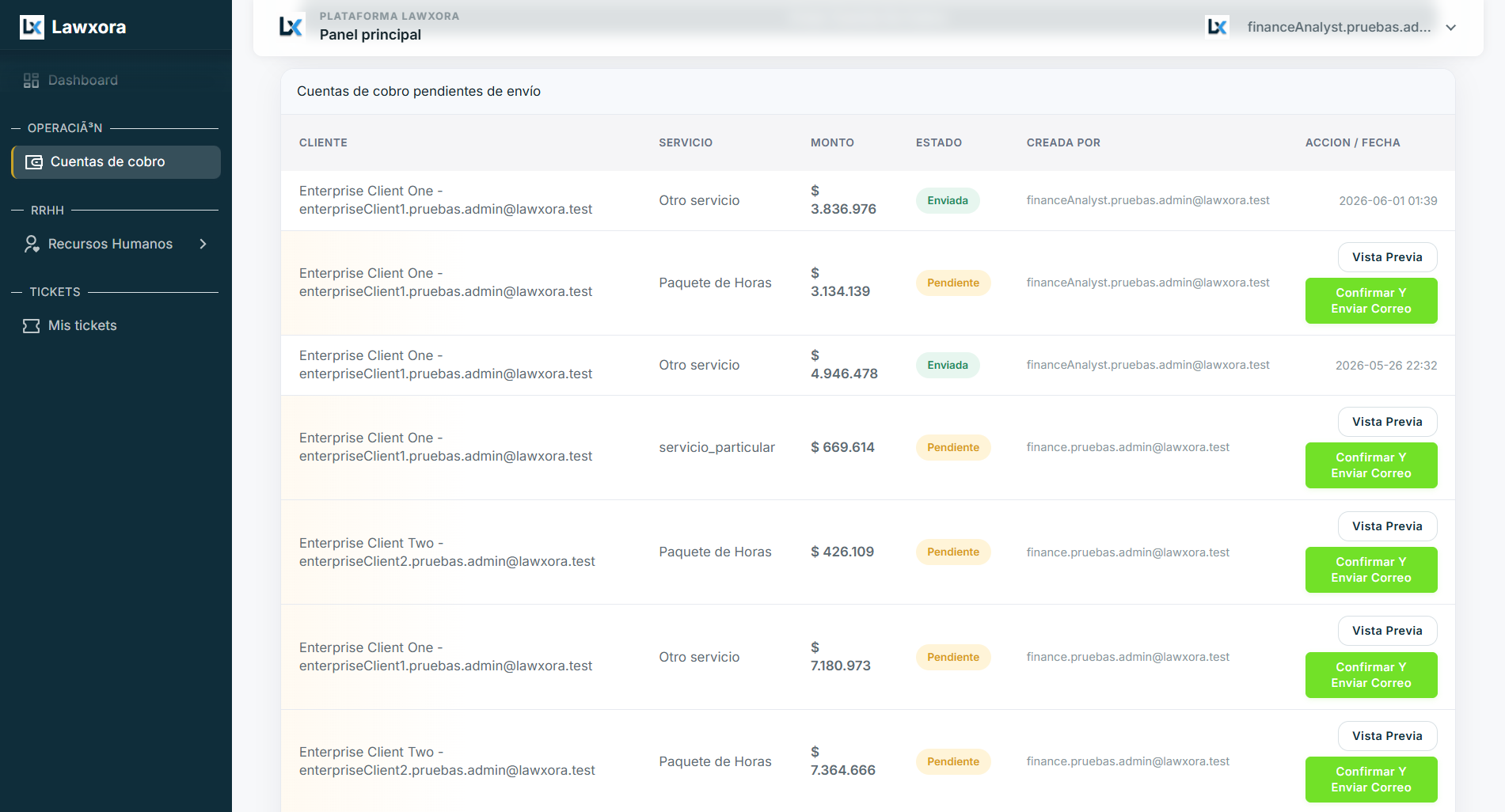Select Cuentas de cobro in sidebar
Image resolution: width=1505 pixels, height=812 pixels.
coord(116,162)
